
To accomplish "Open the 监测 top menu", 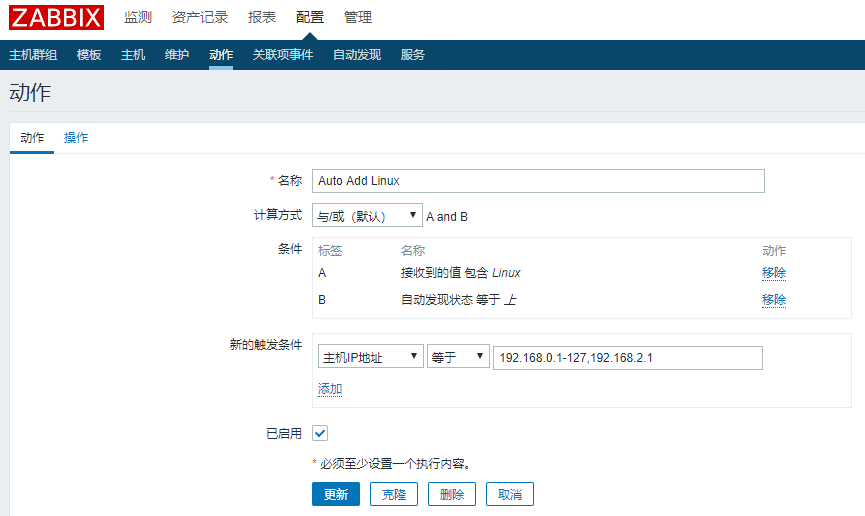I will tap(138, 17).
